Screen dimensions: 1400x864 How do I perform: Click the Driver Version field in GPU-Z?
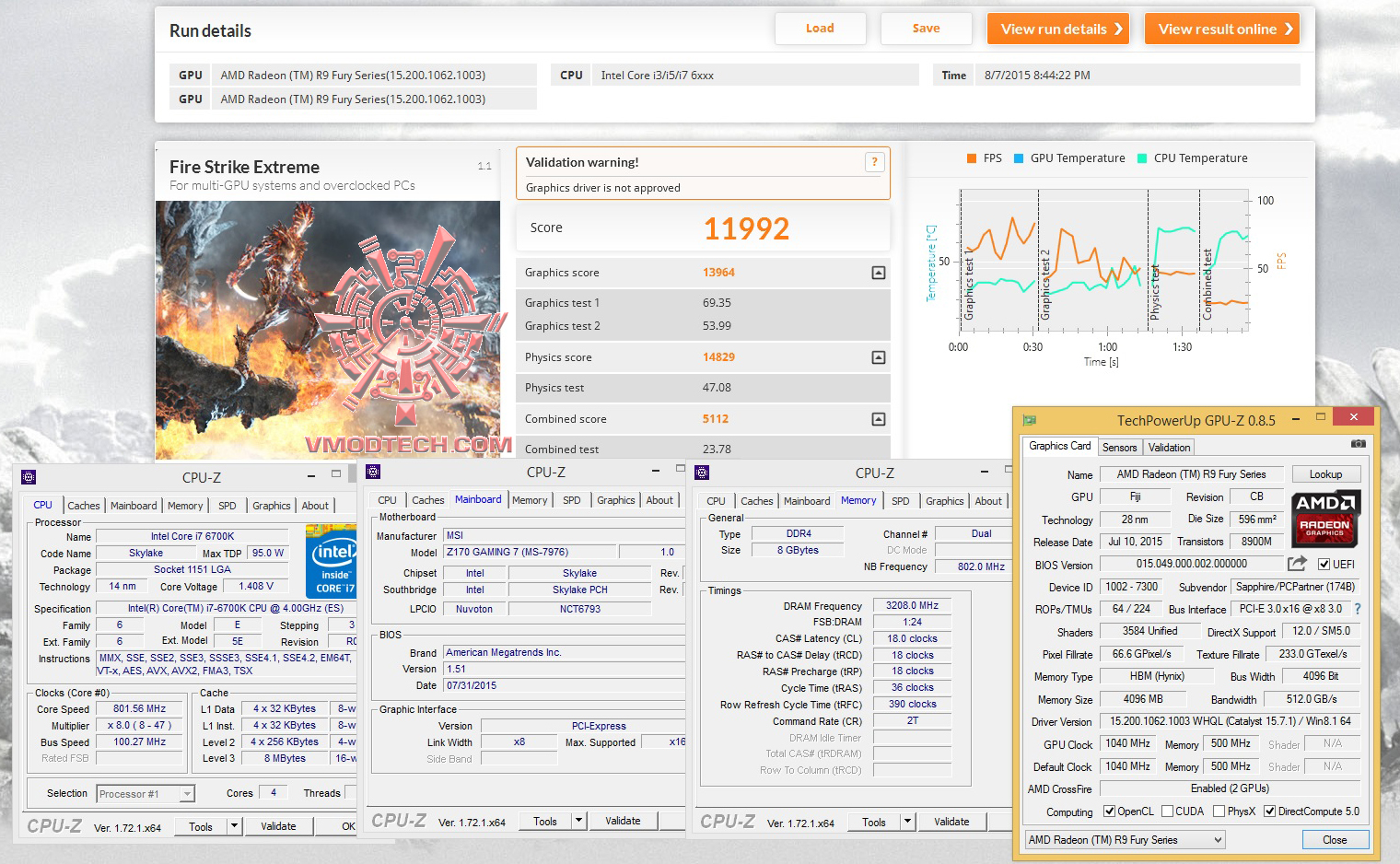pyautogui.click(x=1230, y=721)
